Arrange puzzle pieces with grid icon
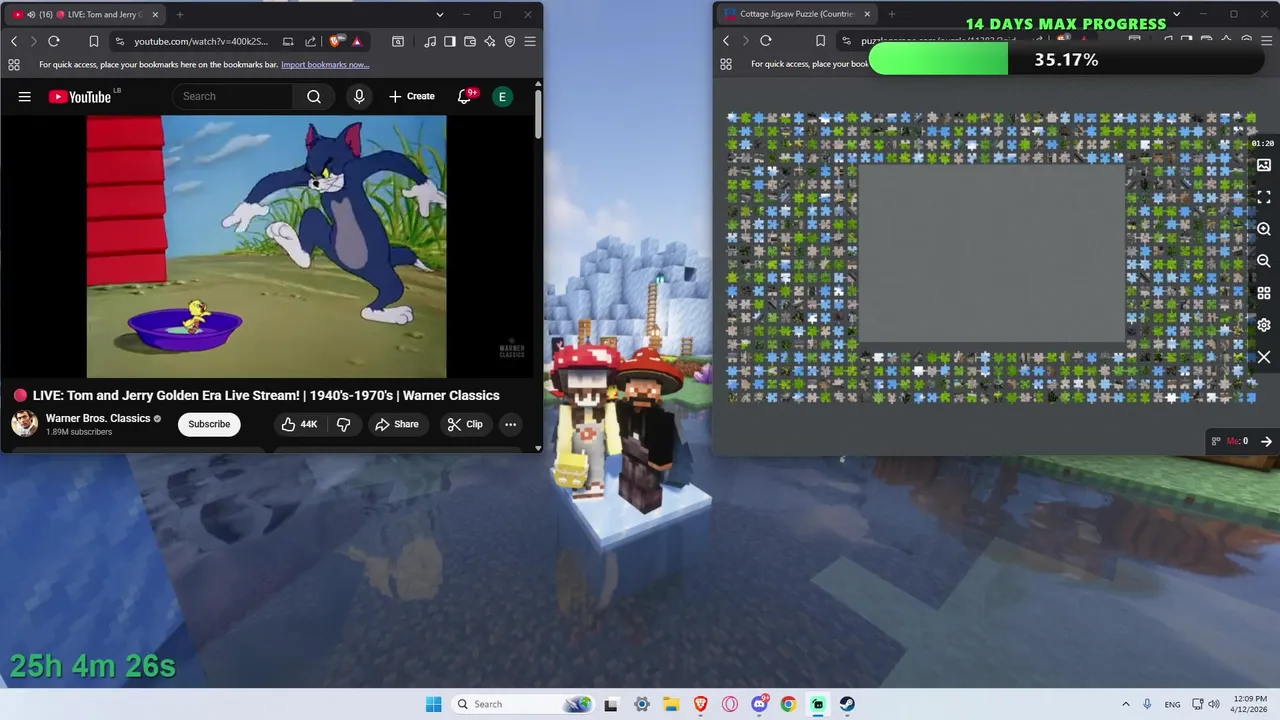This screenshot has height=720, width=1280. pyautogui.click(x=1264, y=293)
